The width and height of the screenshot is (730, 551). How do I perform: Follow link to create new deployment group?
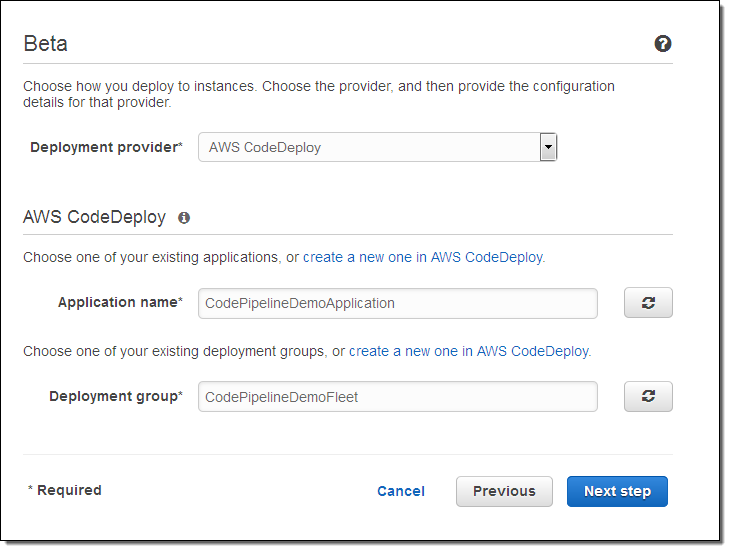[469, 351]
